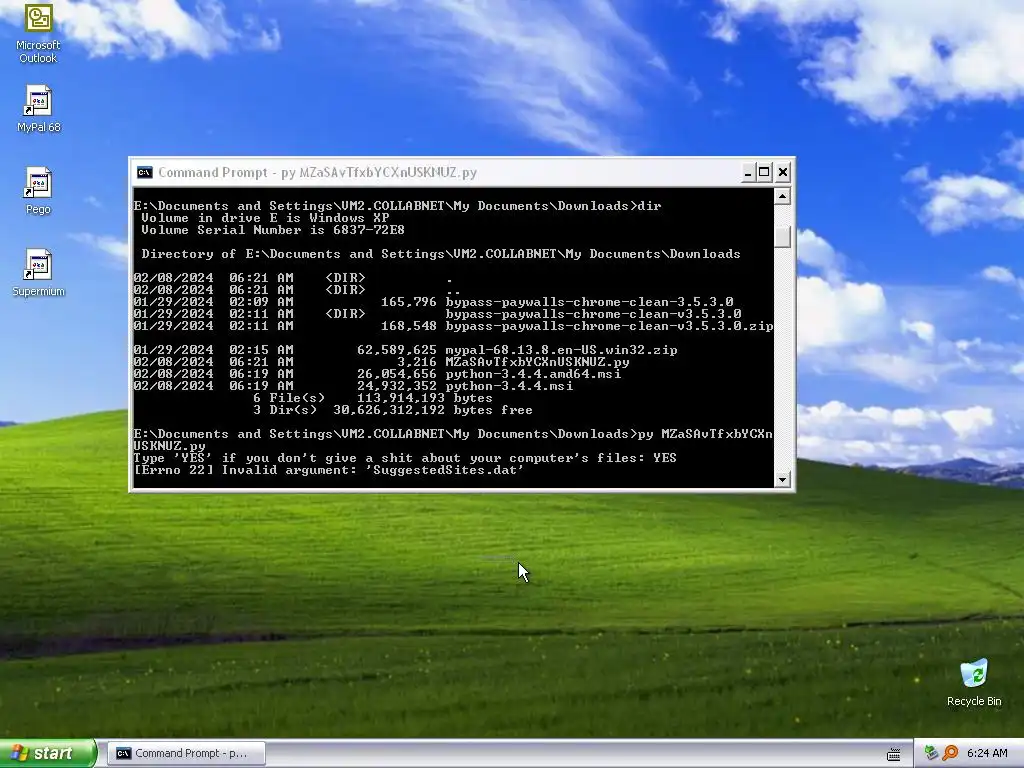Click the scroll up arrow in Command Prompt
The image size is (1024, 768).
782,196
